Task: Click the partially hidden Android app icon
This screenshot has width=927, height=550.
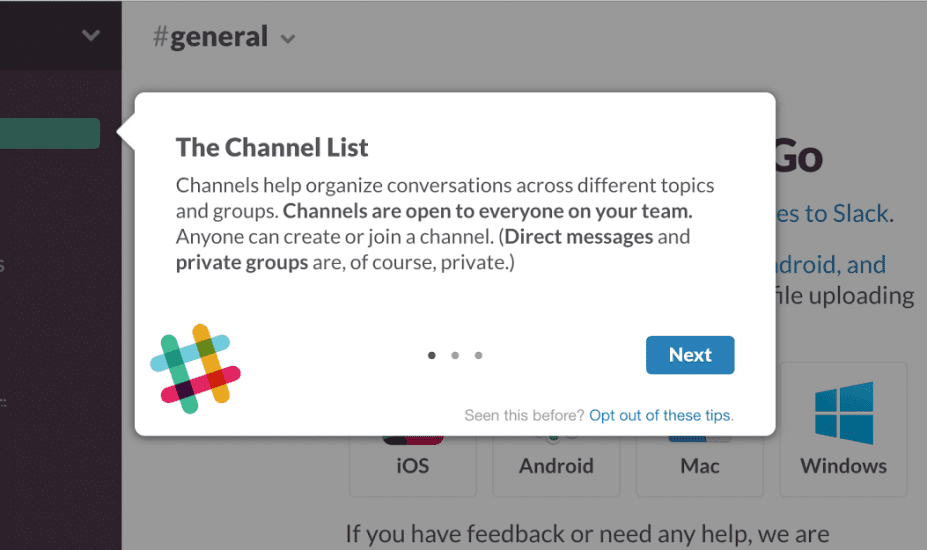Action: (x=556, y=440)
